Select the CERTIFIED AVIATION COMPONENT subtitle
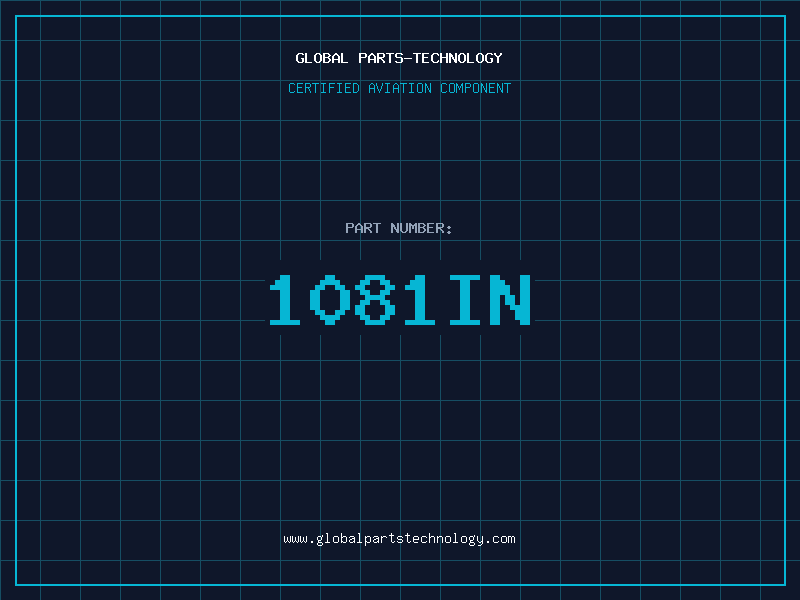 (x=399, y=88)
